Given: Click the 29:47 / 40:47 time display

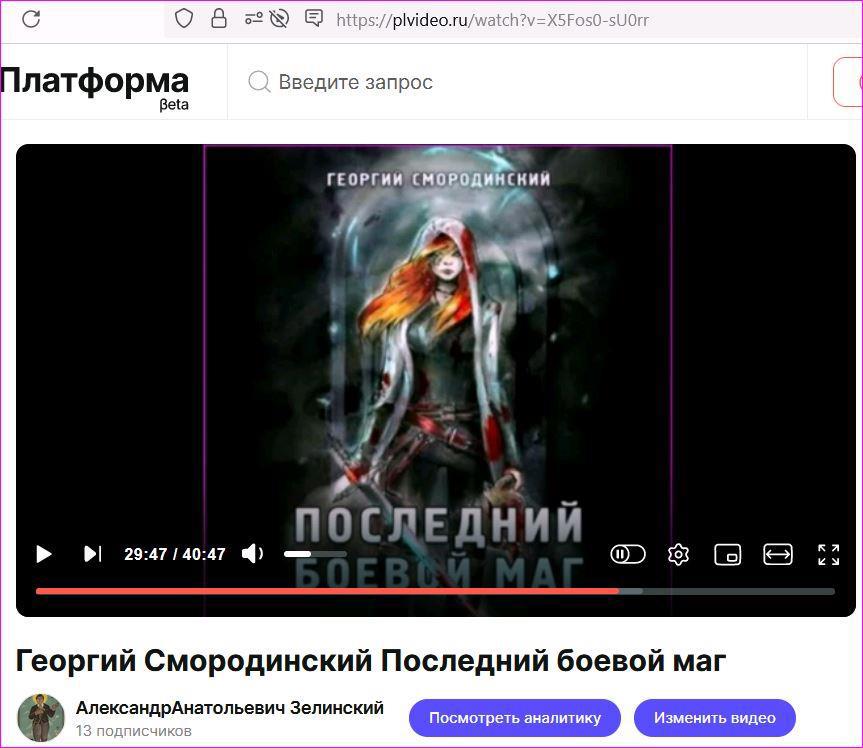Looking at the screenshot, I should point(174,554).
